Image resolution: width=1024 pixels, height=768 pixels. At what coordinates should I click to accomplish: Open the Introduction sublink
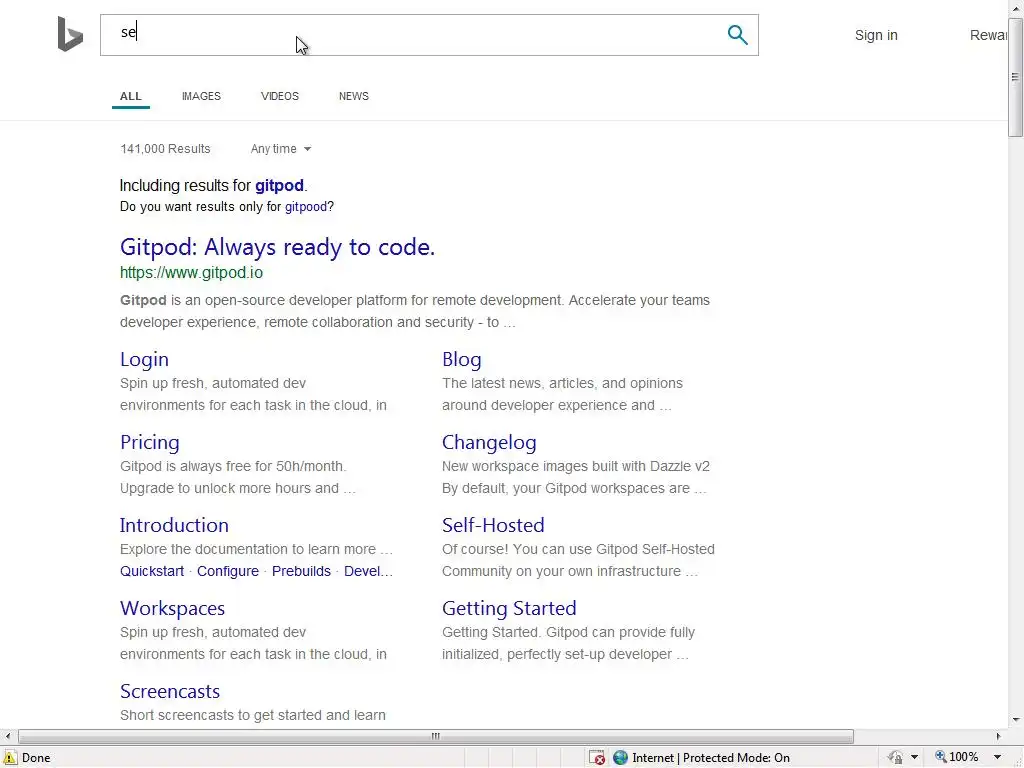pyautogui.click(x=174, y=525)
